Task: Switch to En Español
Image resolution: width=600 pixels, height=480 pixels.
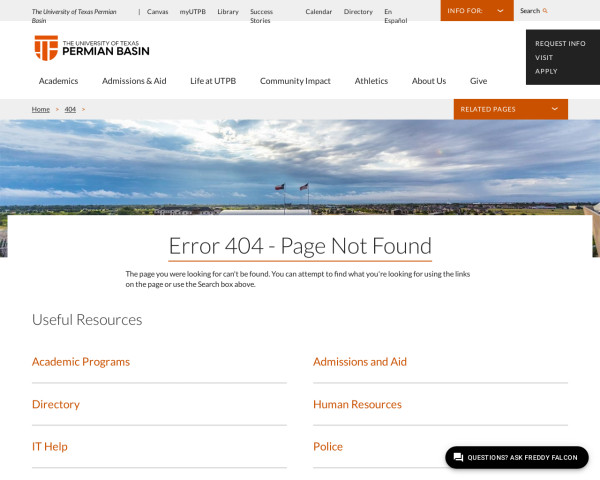Action: tap(396, 16)
